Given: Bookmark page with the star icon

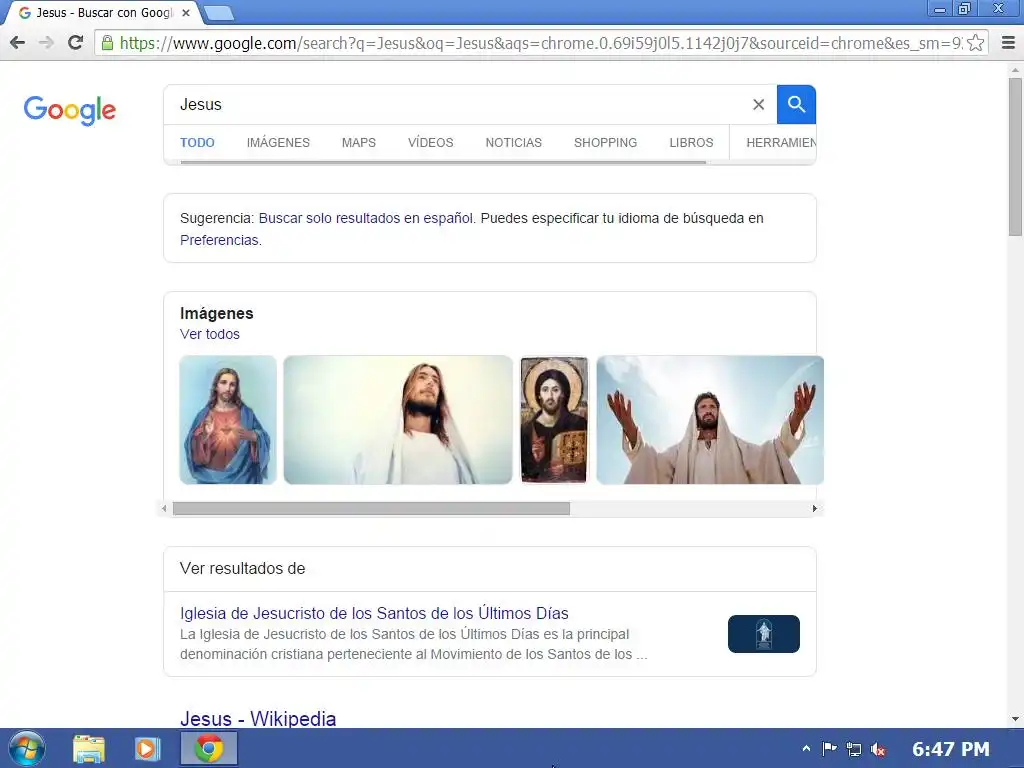Looking at the screenshot, I should 976,43.
